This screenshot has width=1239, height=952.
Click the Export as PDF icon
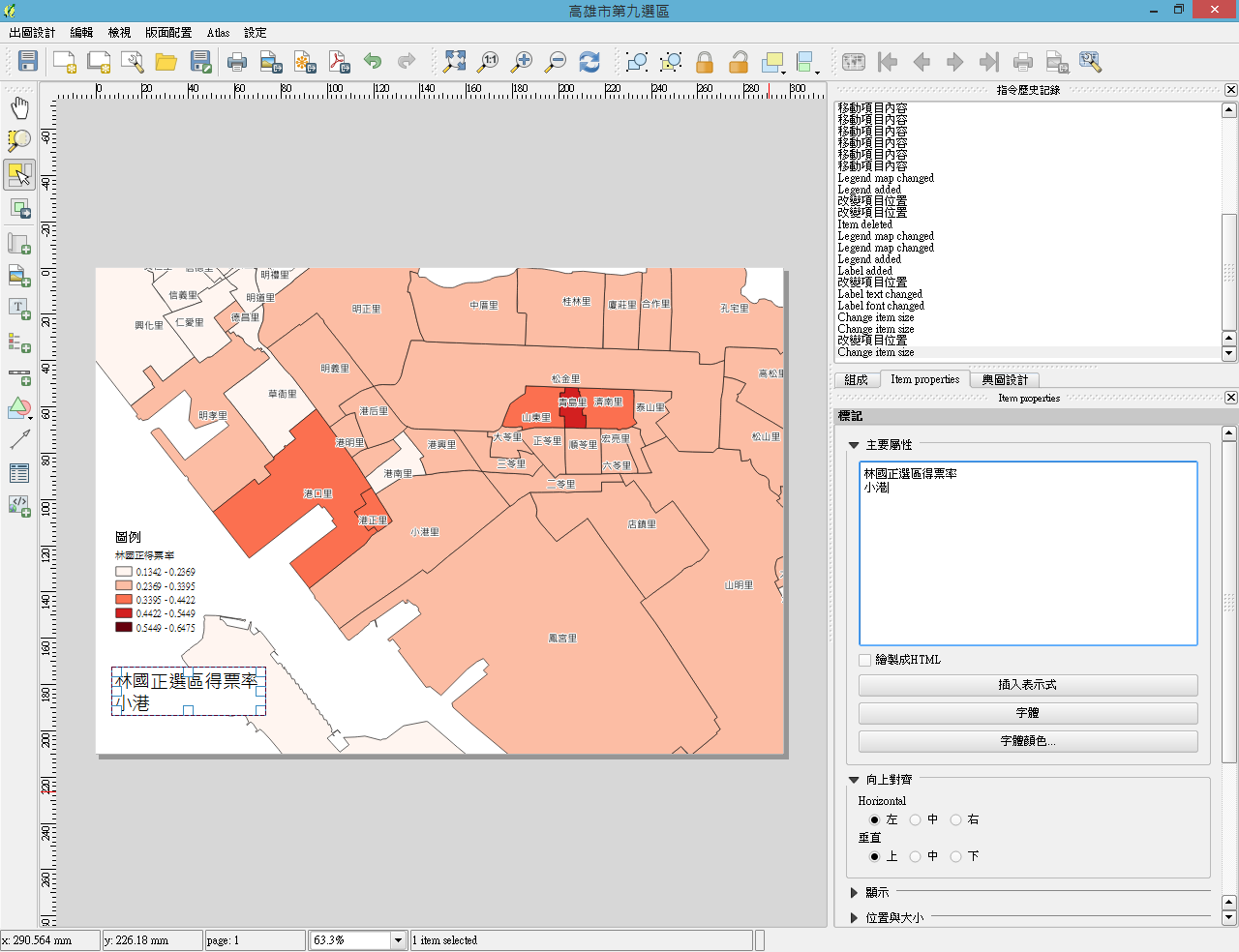pyautogui.click(x=339, y=62)
